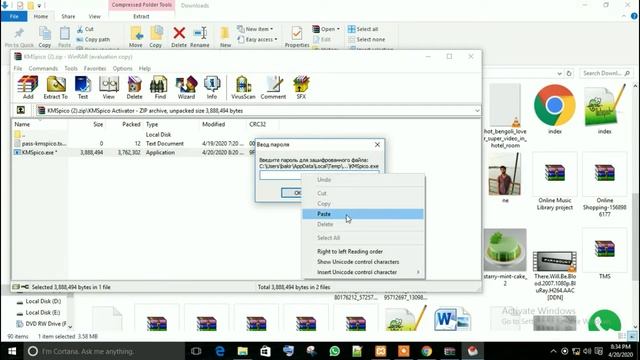Click the password input field
640x360 pixels.
319,175
